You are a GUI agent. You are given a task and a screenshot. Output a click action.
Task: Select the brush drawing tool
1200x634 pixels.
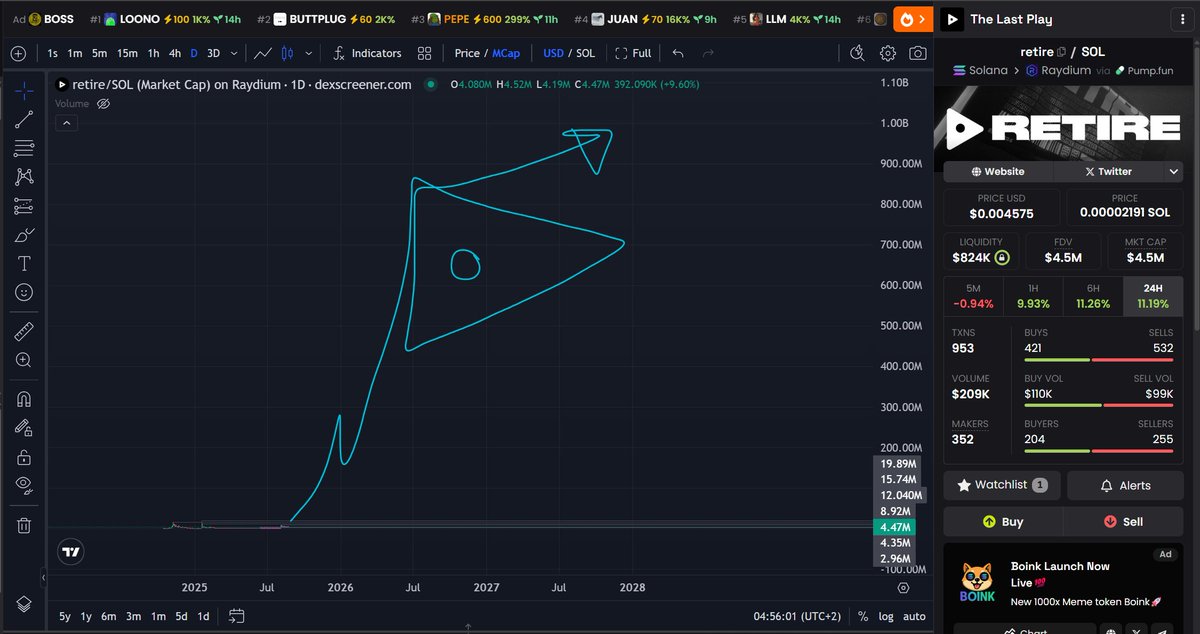pyautogui.click(x=24, y=235)
